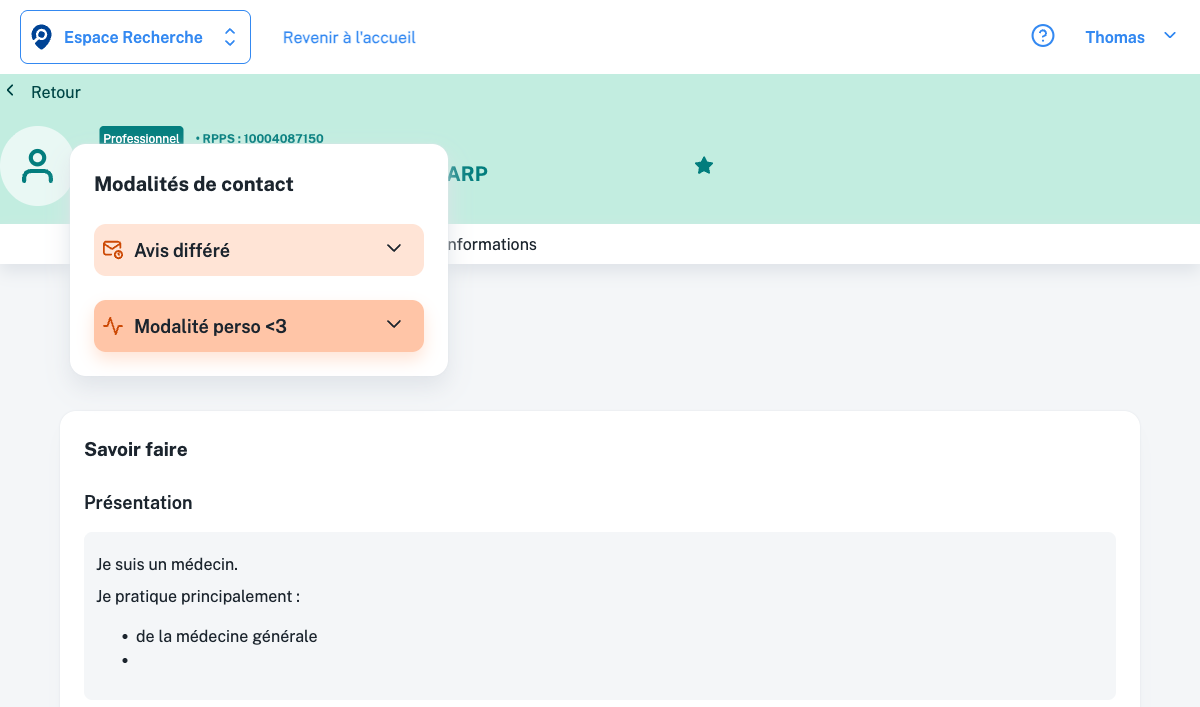The width and height of the screenshot is (1200, 707).
Task: Open the Thomas user menu
Action: (x=1115, y=37)
